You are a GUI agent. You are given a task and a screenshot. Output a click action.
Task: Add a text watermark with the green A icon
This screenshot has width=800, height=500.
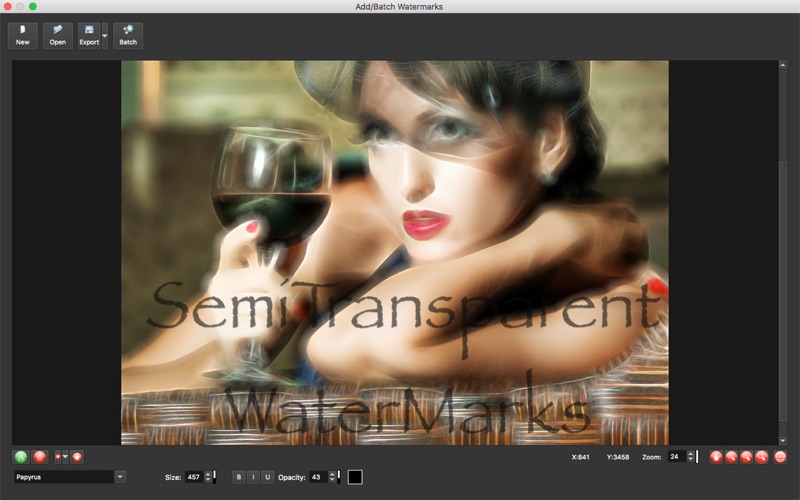[x=21, y=457]
